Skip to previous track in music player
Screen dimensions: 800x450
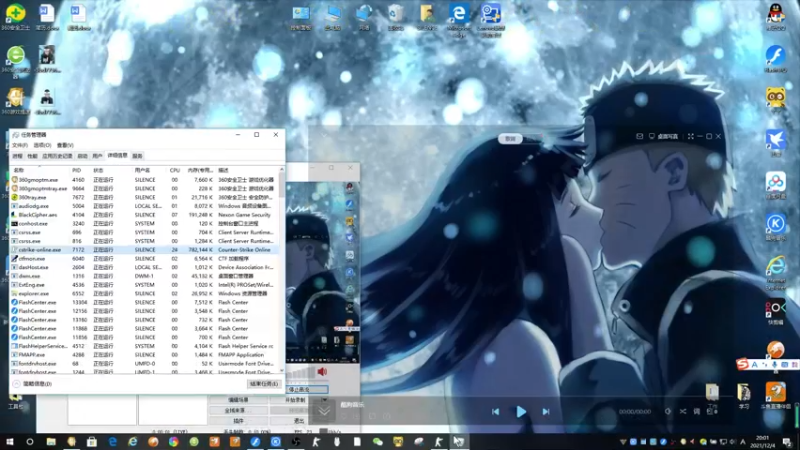click(x=495, y=412)
